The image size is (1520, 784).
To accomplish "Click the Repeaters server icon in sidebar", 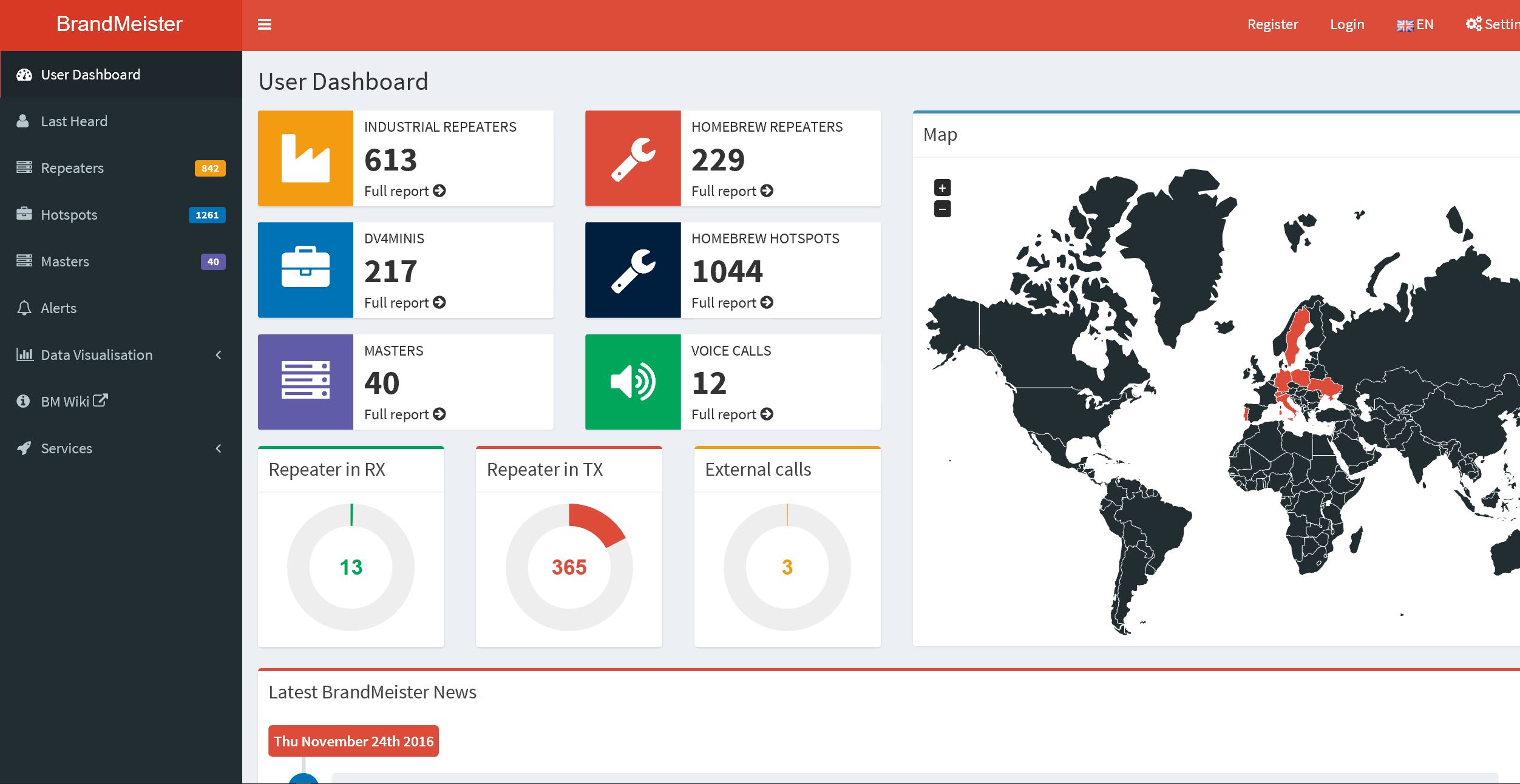I will [x=24, y=167].
